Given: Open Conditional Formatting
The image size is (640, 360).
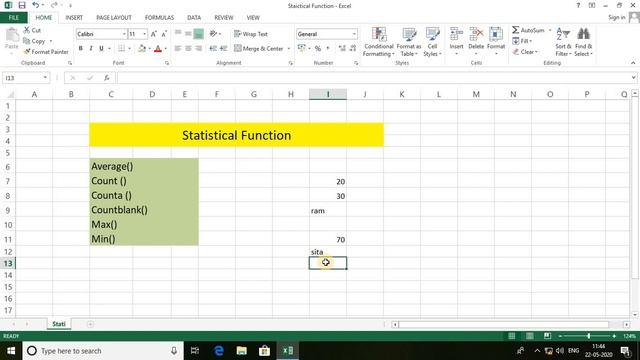Looking at the screenshot, I should coord(378,42).
